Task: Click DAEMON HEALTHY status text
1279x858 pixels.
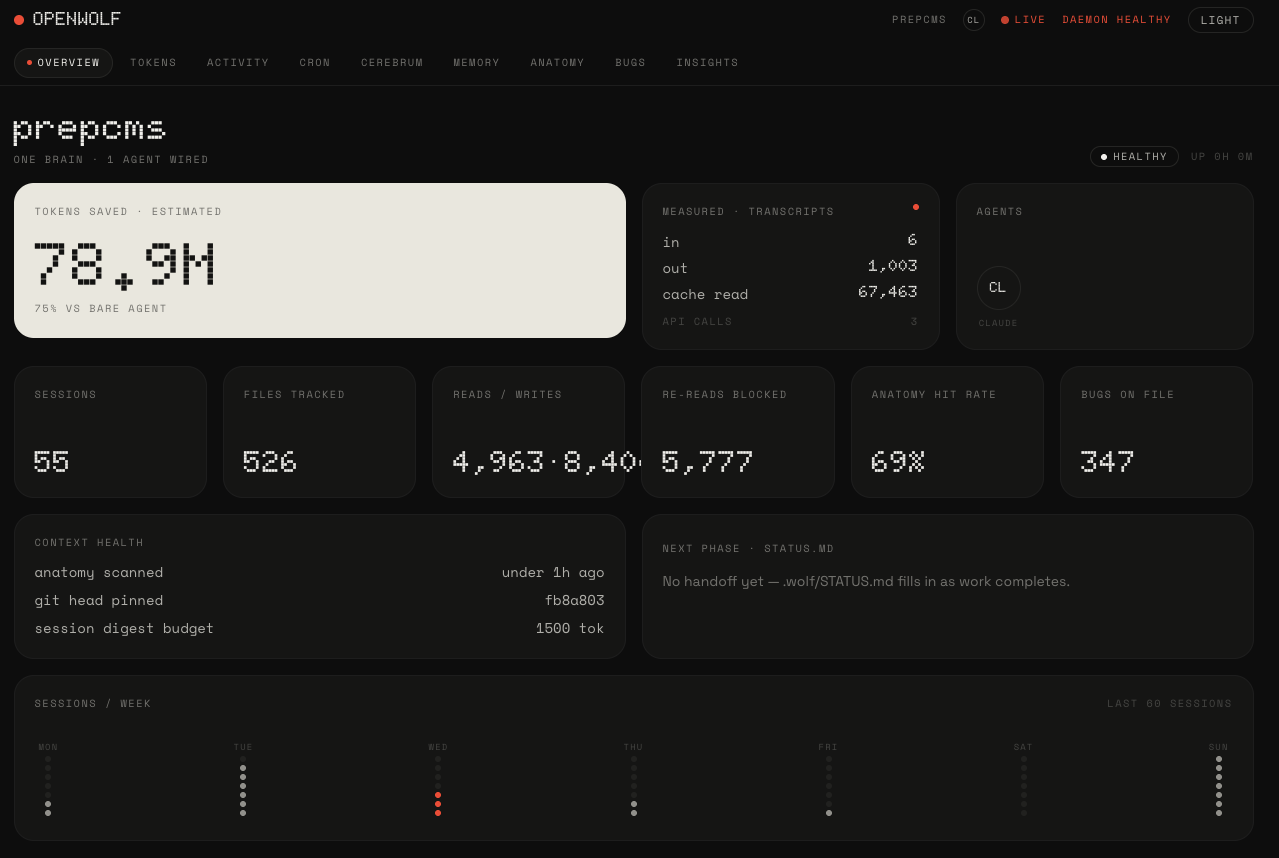Action: 1116,20
